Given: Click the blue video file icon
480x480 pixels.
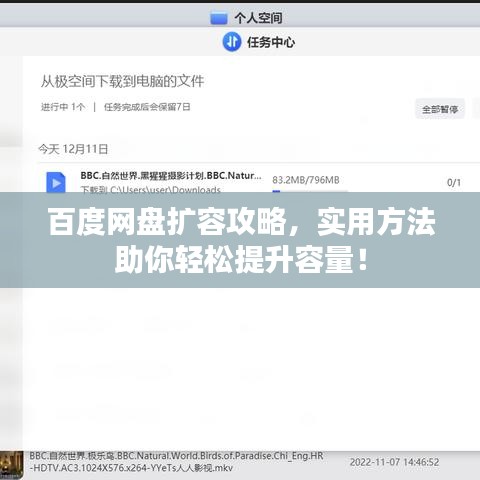Looking at the screenshot, I should 56,182.
